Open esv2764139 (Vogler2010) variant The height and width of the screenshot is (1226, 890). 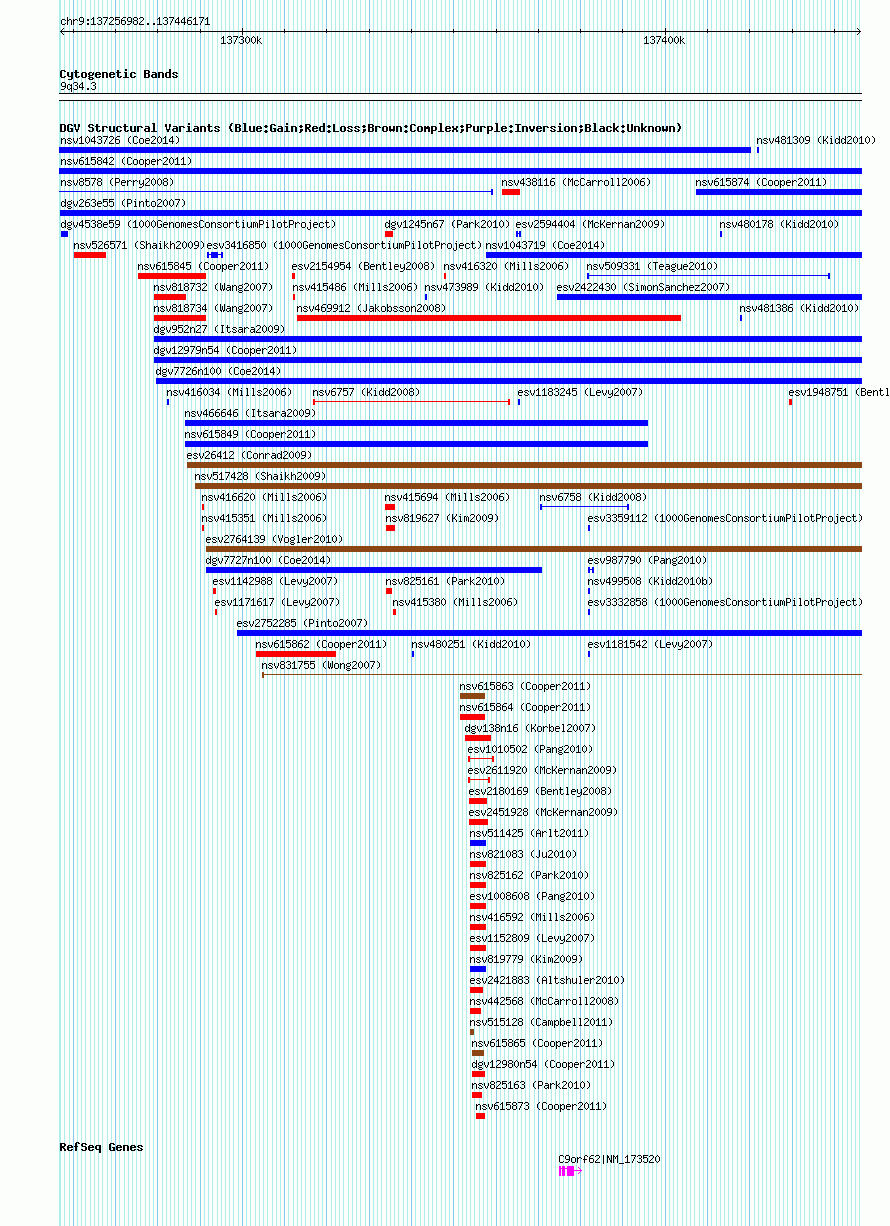tap(275, 540)
